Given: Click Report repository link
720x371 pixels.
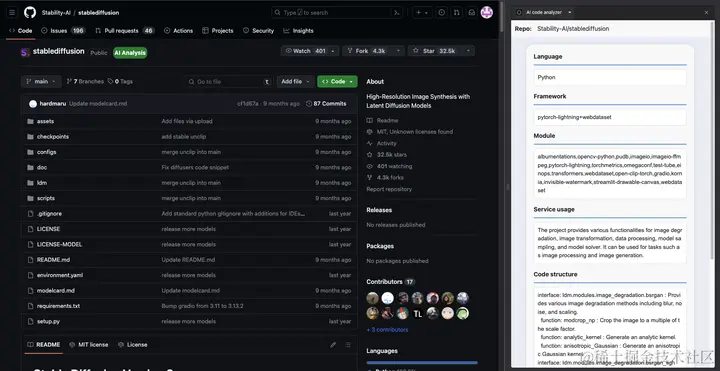Looking at the screenshot, I should pyautogui.click(x=389, y=189).
